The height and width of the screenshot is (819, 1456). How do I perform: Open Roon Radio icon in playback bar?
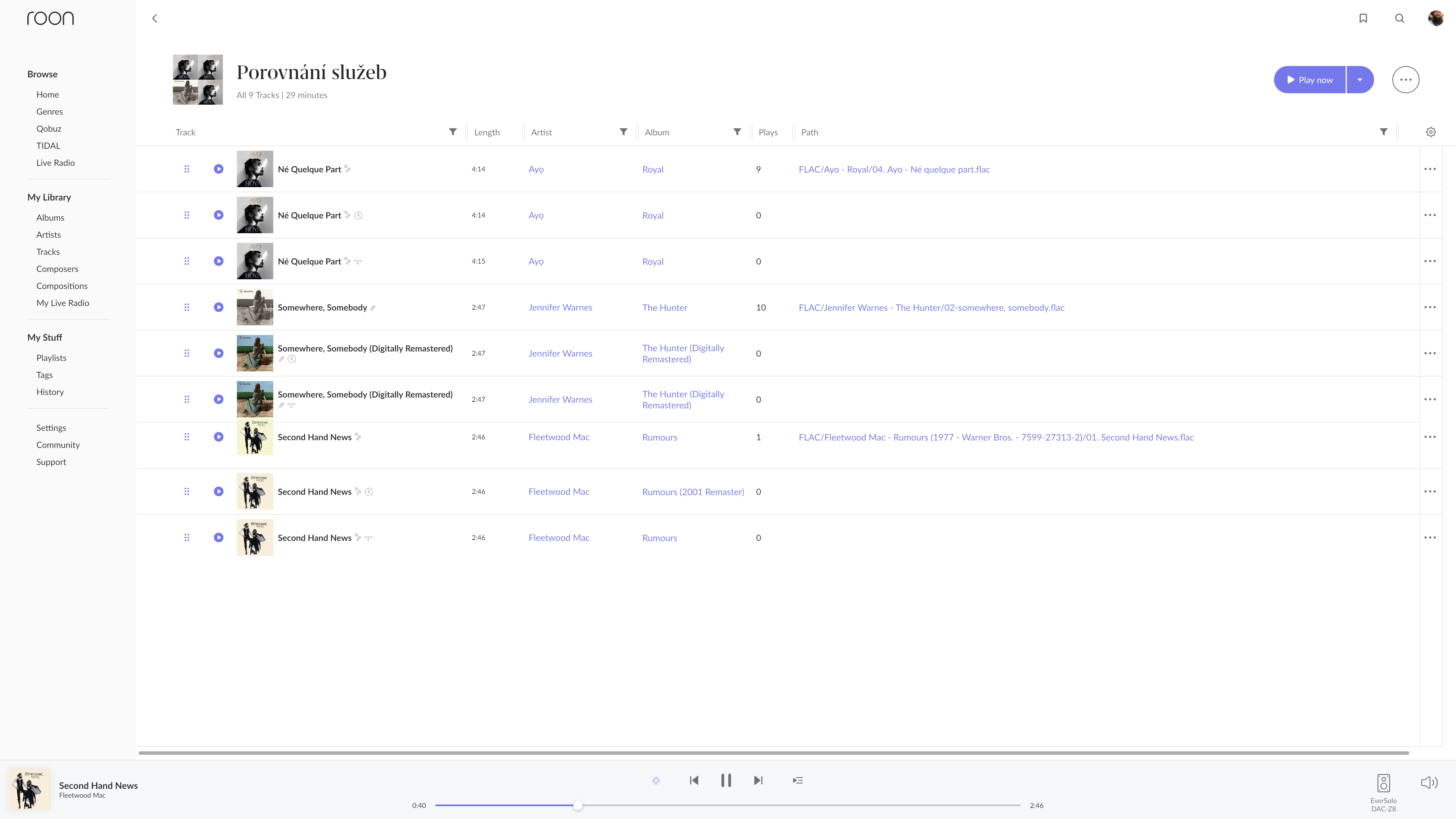(656, 781)
